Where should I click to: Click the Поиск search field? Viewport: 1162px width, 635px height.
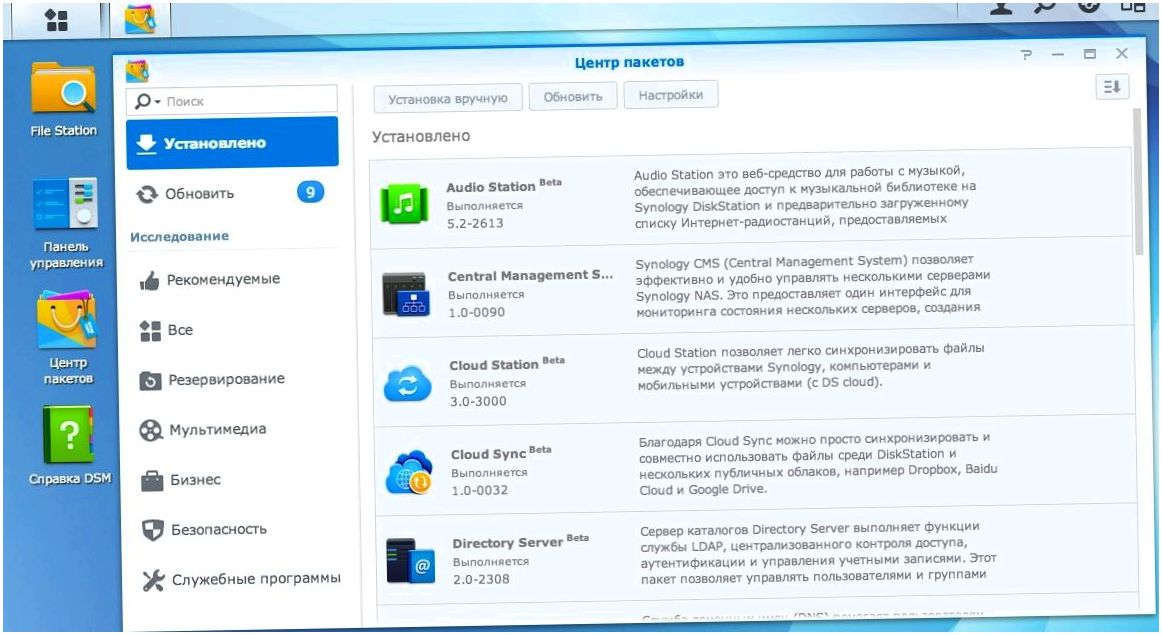pos(232,101)
